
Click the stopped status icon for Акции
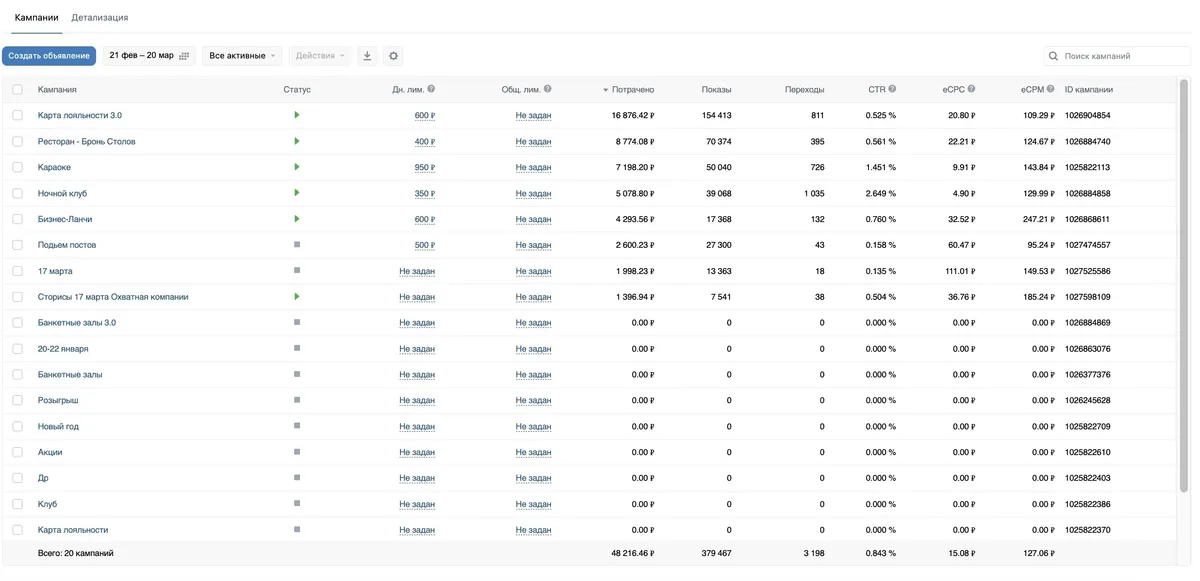click(x=297, y=452)
